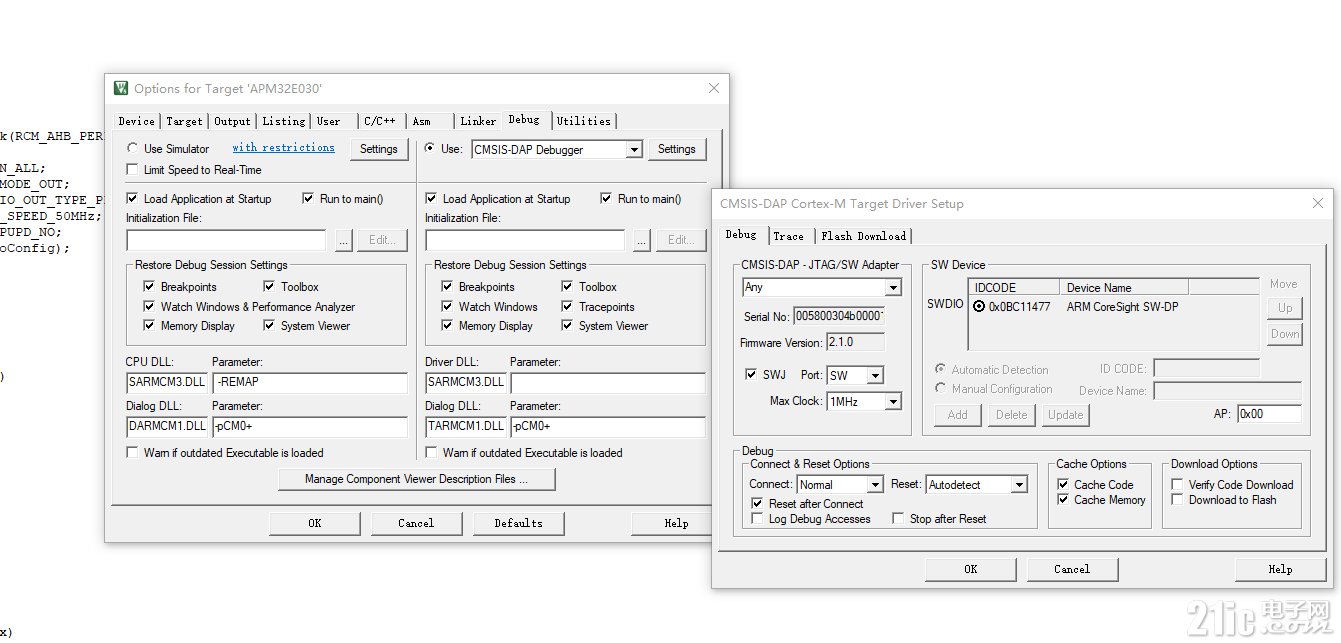This screenshot has height=643, width=1341.
Task: Click Help in CMSIS-DAP driver setup
Action: (x=1280, y=569)
